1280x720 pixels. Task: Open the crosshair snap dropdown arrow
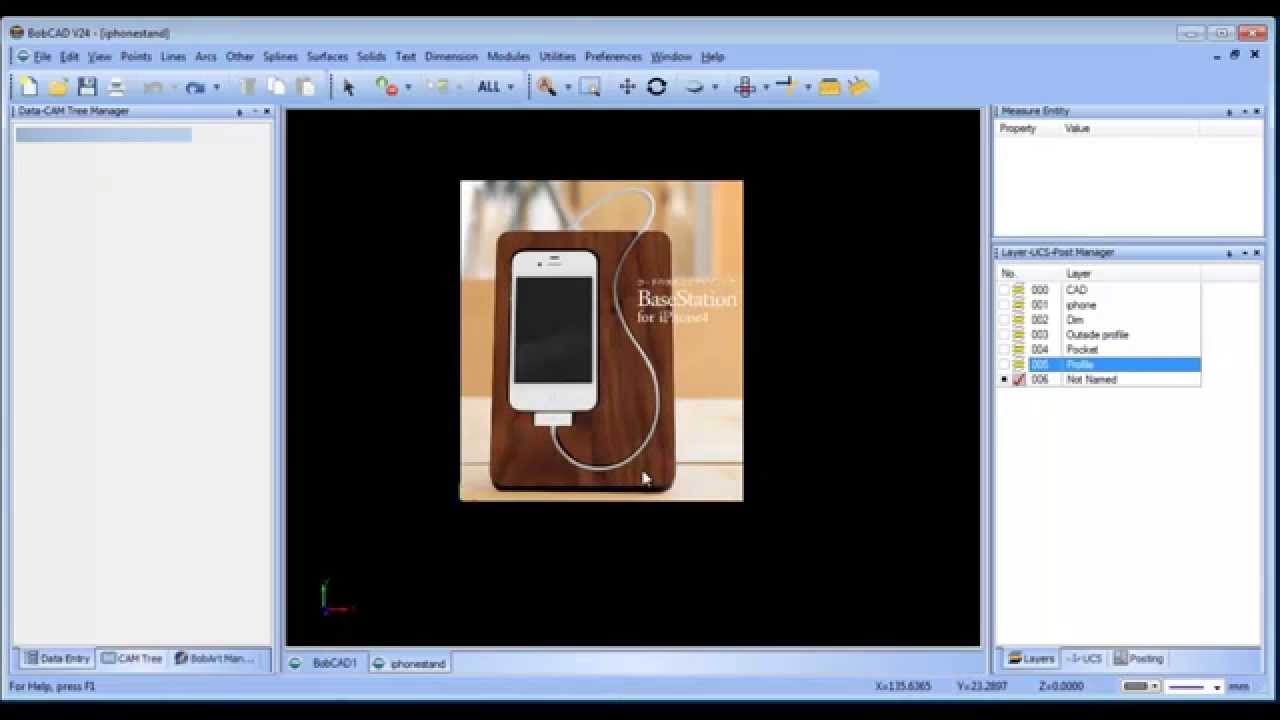point(765,87)
